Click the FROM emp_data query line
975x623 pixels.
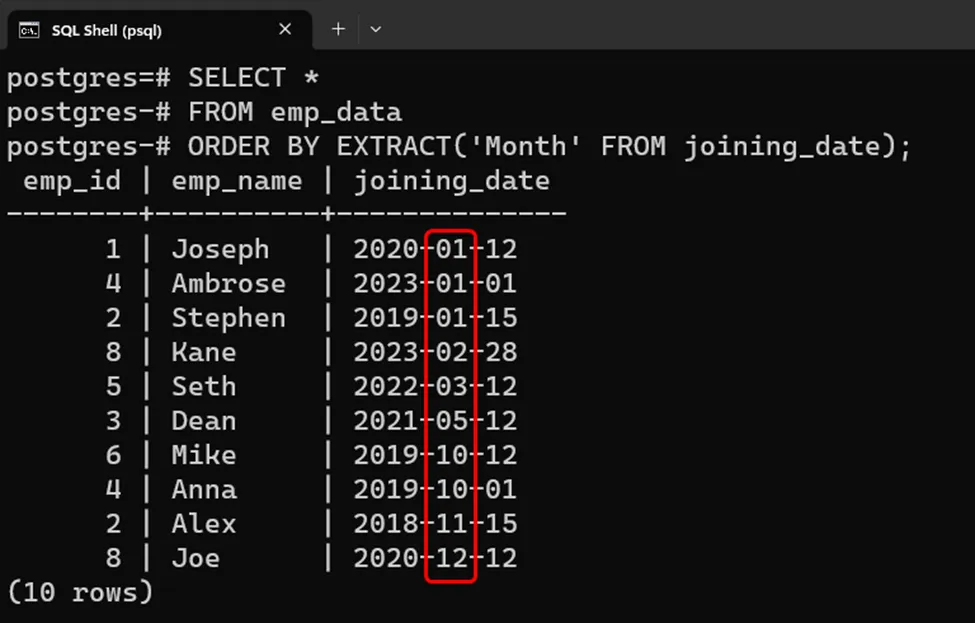pyautogui.click(x=204, y=112)
